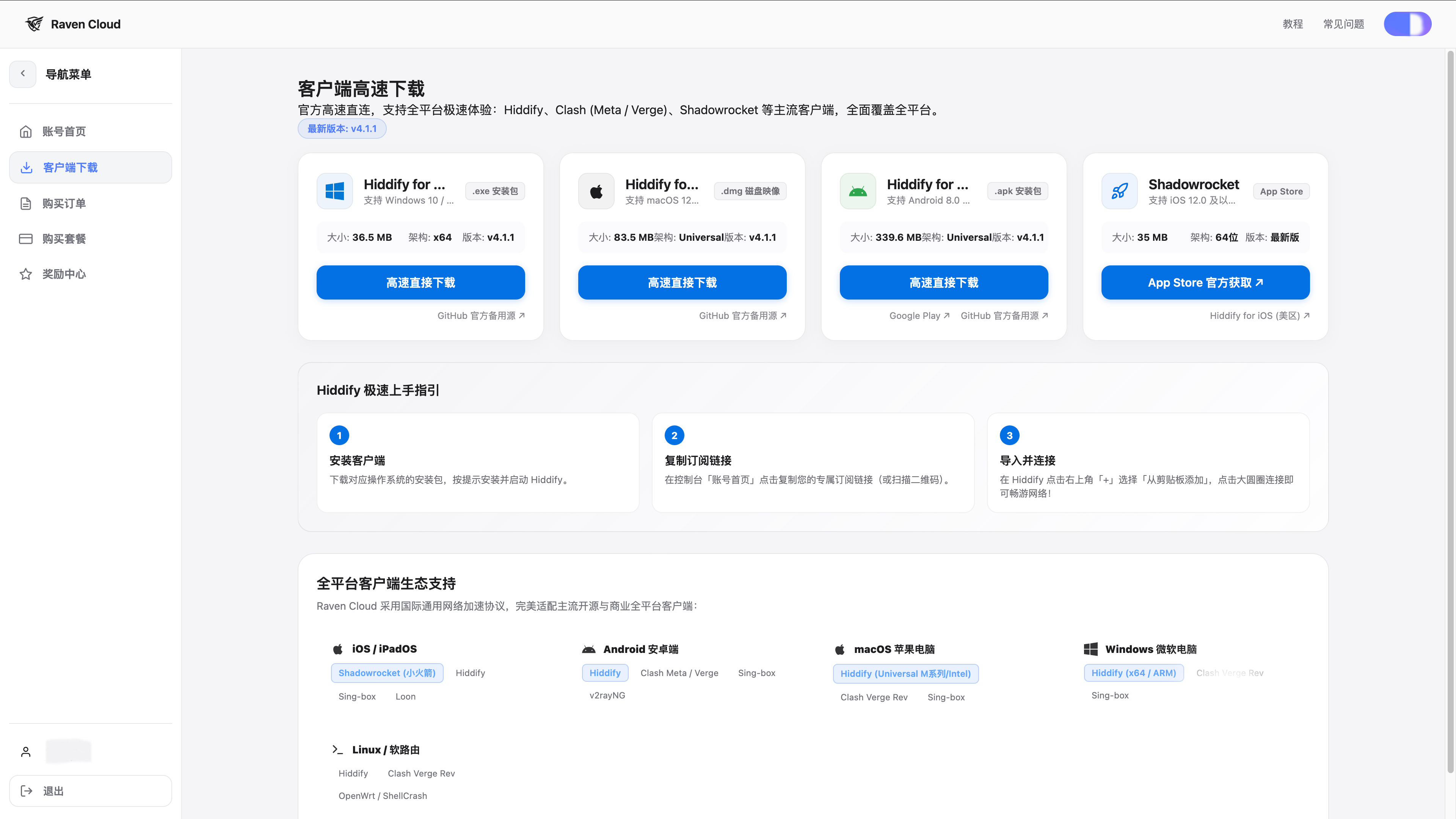This screenshot has width=1456, height=819.
Task: Open 奖励中心 sidebar entry
Action: [91, 274]
